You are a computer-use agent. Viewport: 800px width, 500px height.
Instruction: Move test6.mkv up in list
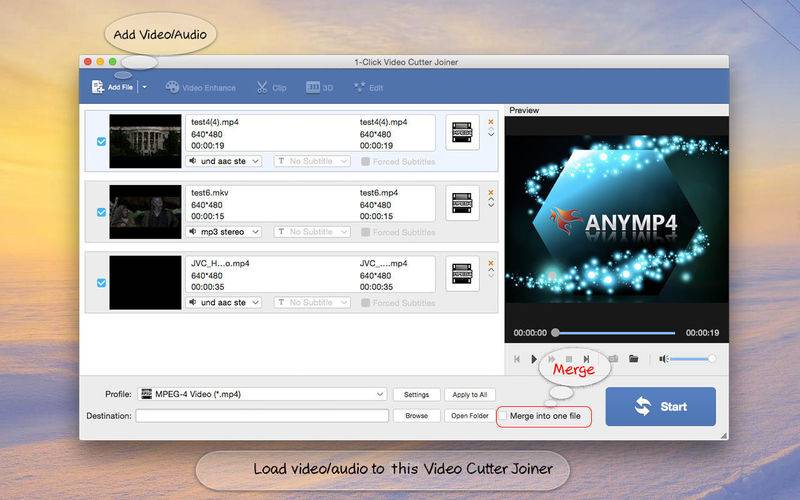click(x=491, y=199)
